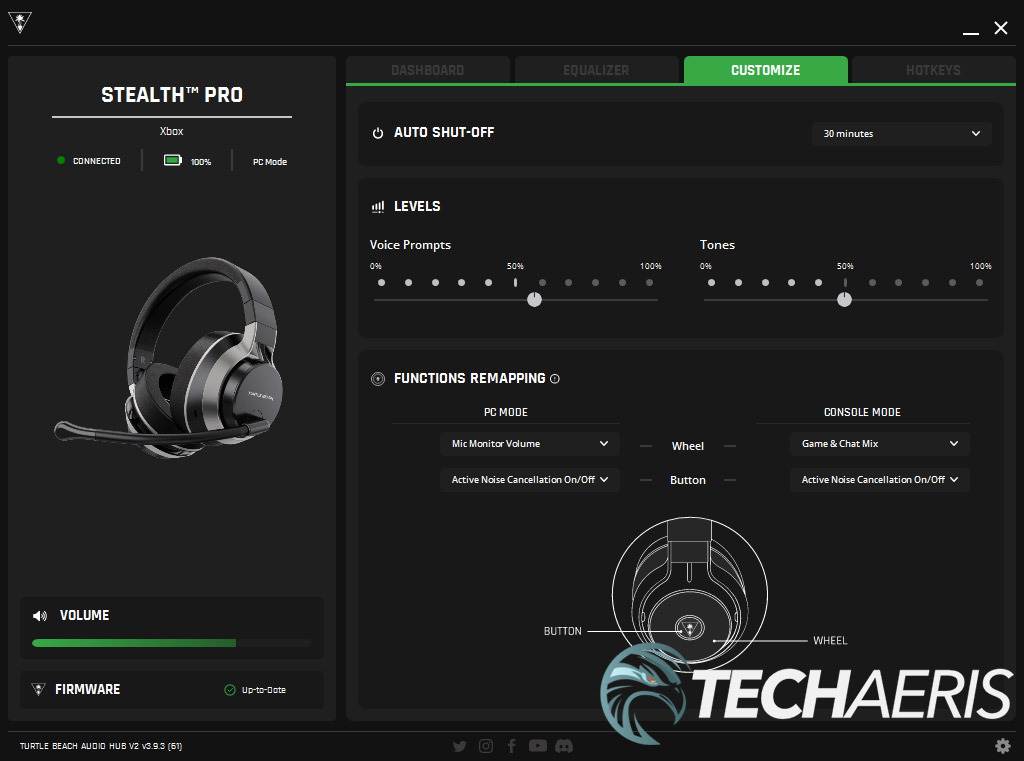1024x761 pixels.
Task: Click the Auto Shut-Off power icon
Action: pos(377,133)
